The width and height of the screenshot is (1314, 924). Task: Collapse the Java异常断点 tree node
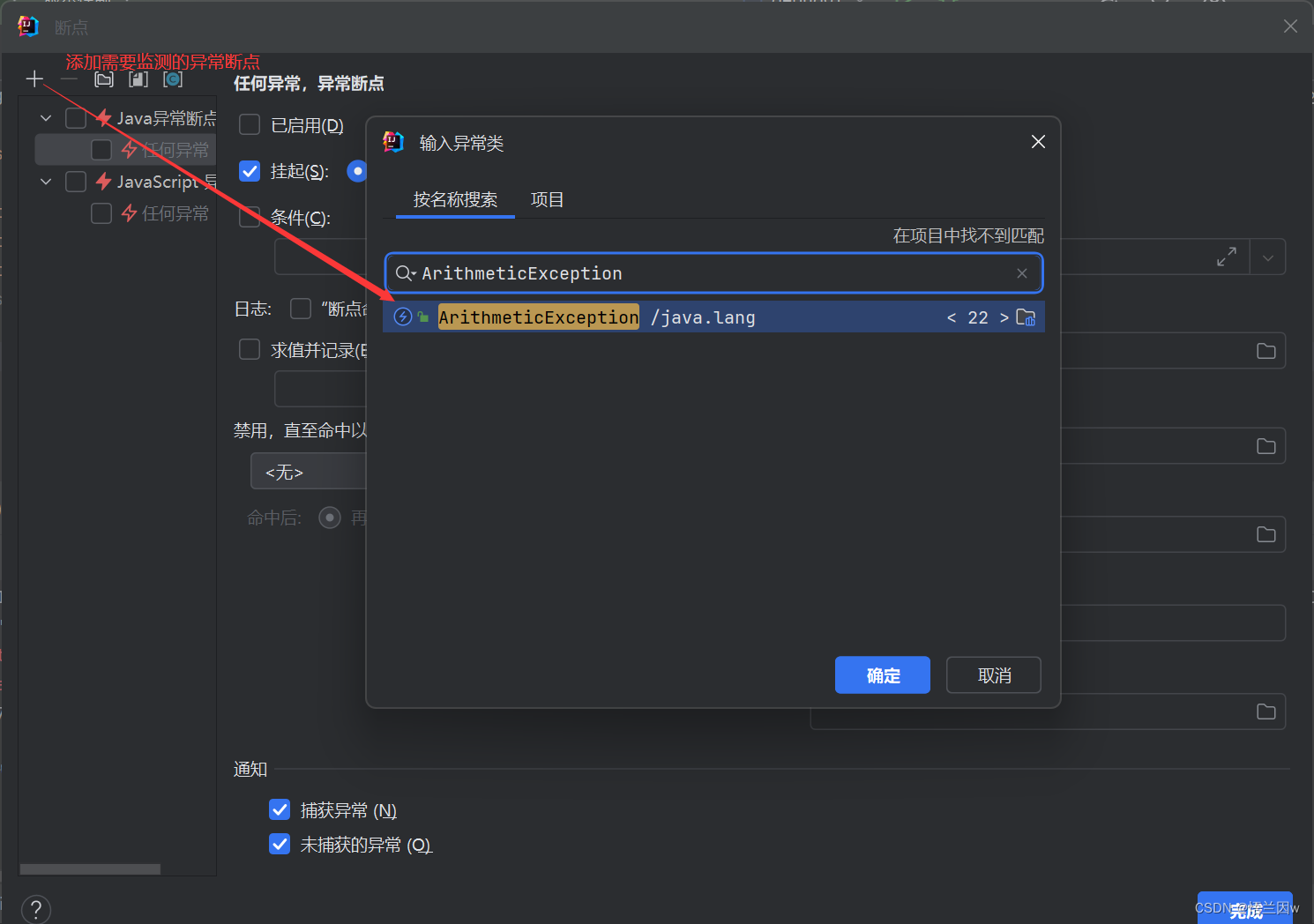(x=46, y=118)
